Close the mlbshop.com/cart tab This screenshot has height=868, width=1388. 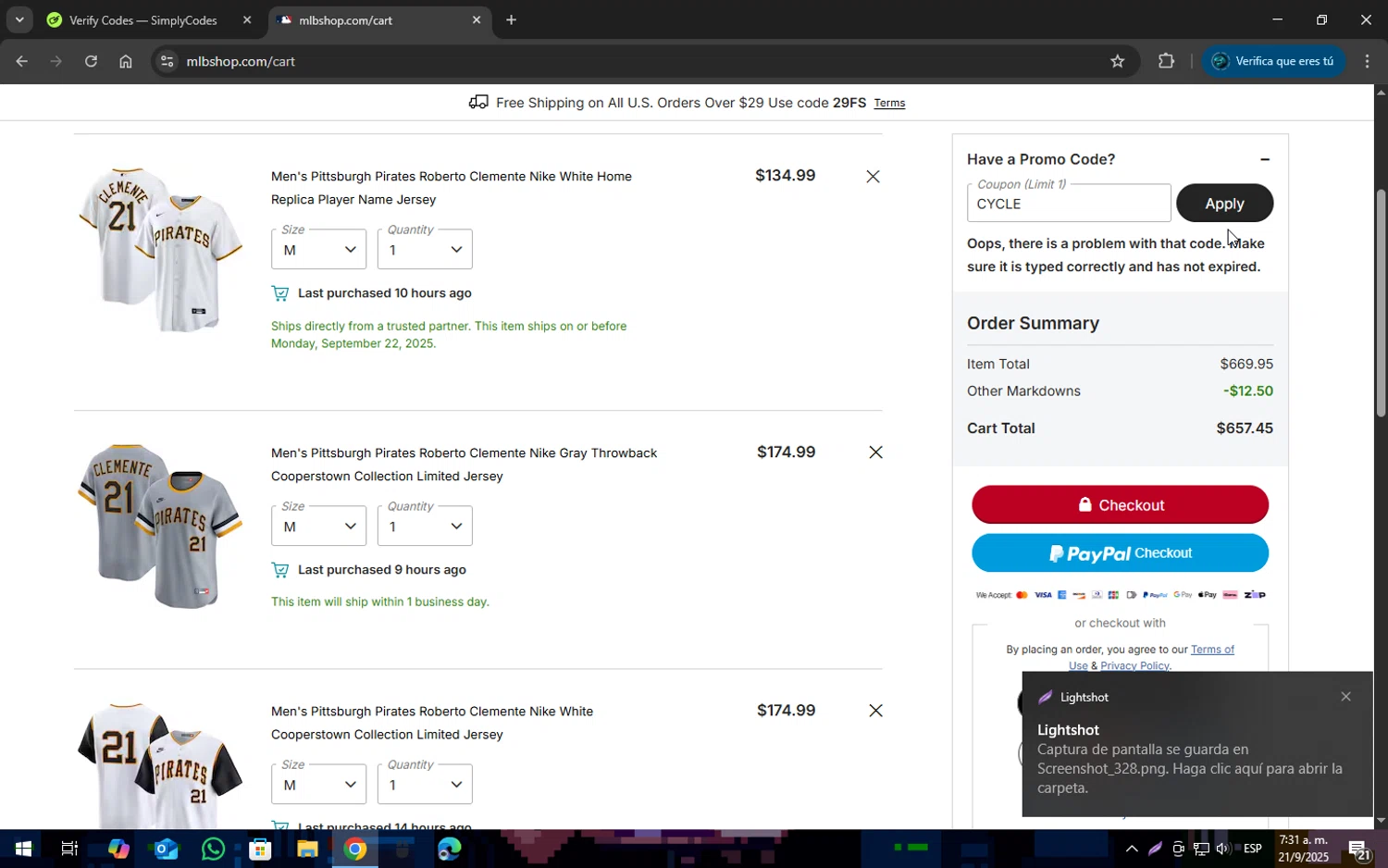[477, 20]
